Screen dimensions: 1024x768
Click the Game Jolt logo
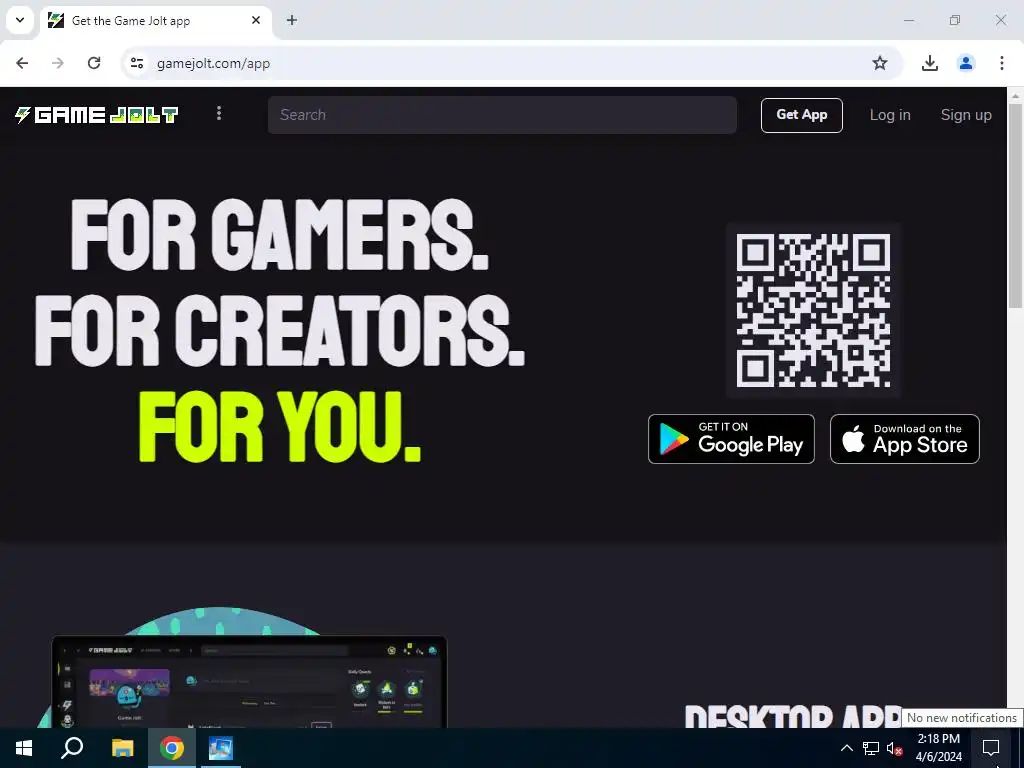pos(97,115)
